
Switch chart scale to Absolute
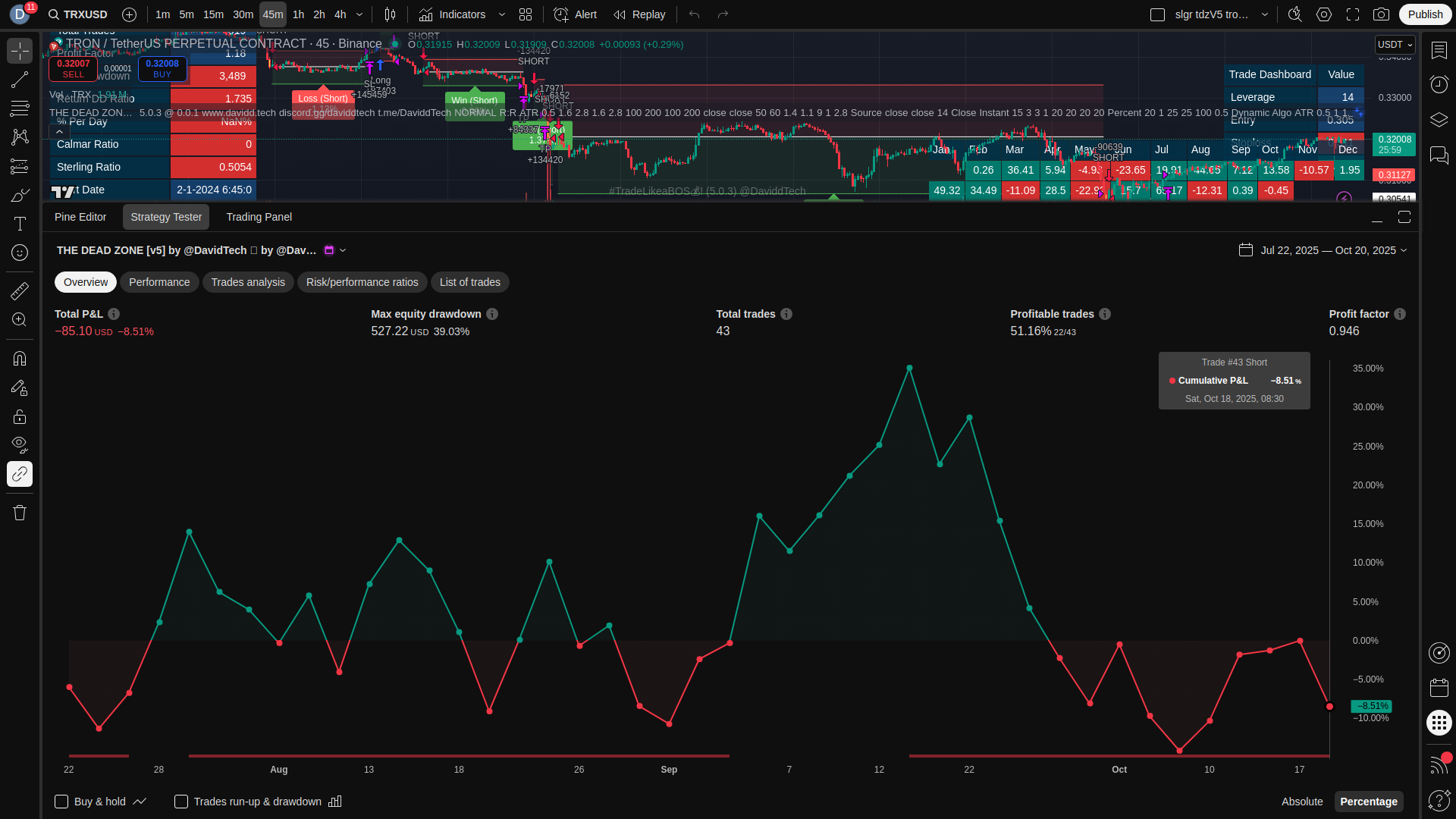pyautogui.click(x=1302, y=802)
